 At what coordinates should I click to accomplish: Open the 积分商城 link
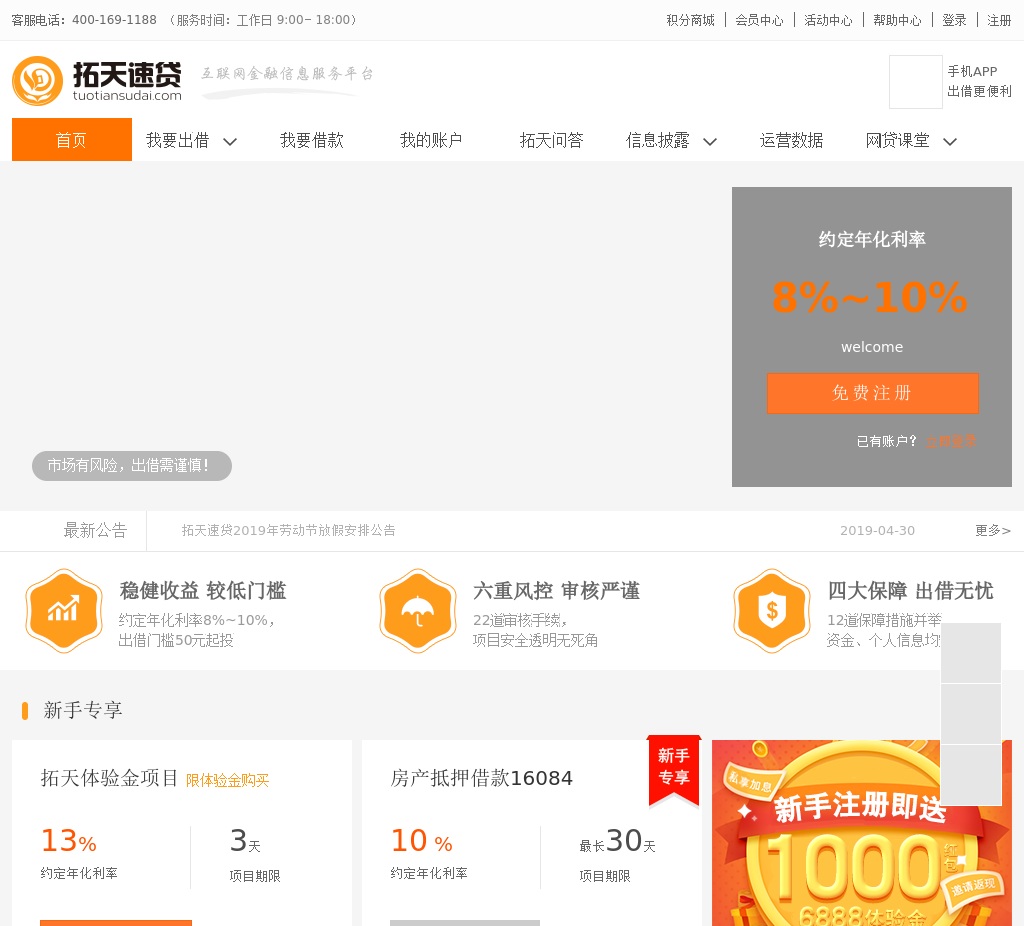click(690, 20)
